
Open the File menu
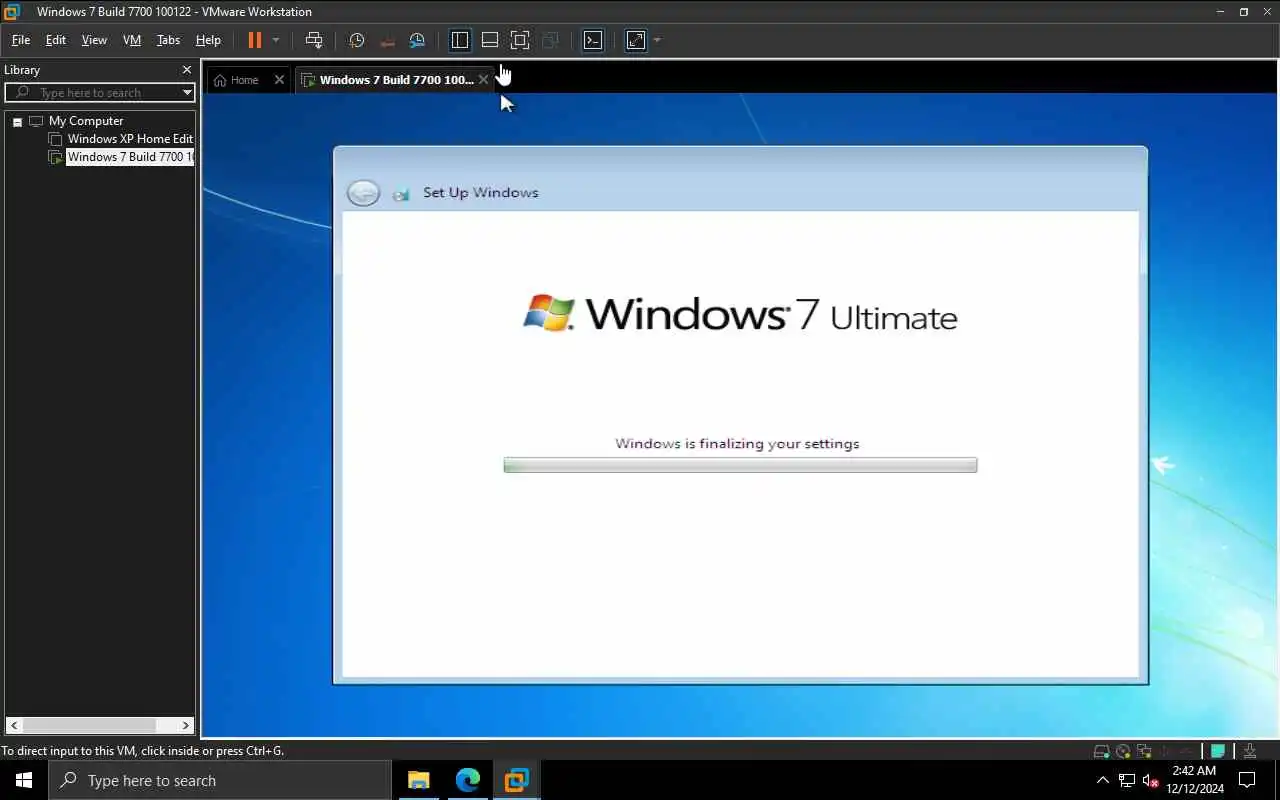click(20, 40)
